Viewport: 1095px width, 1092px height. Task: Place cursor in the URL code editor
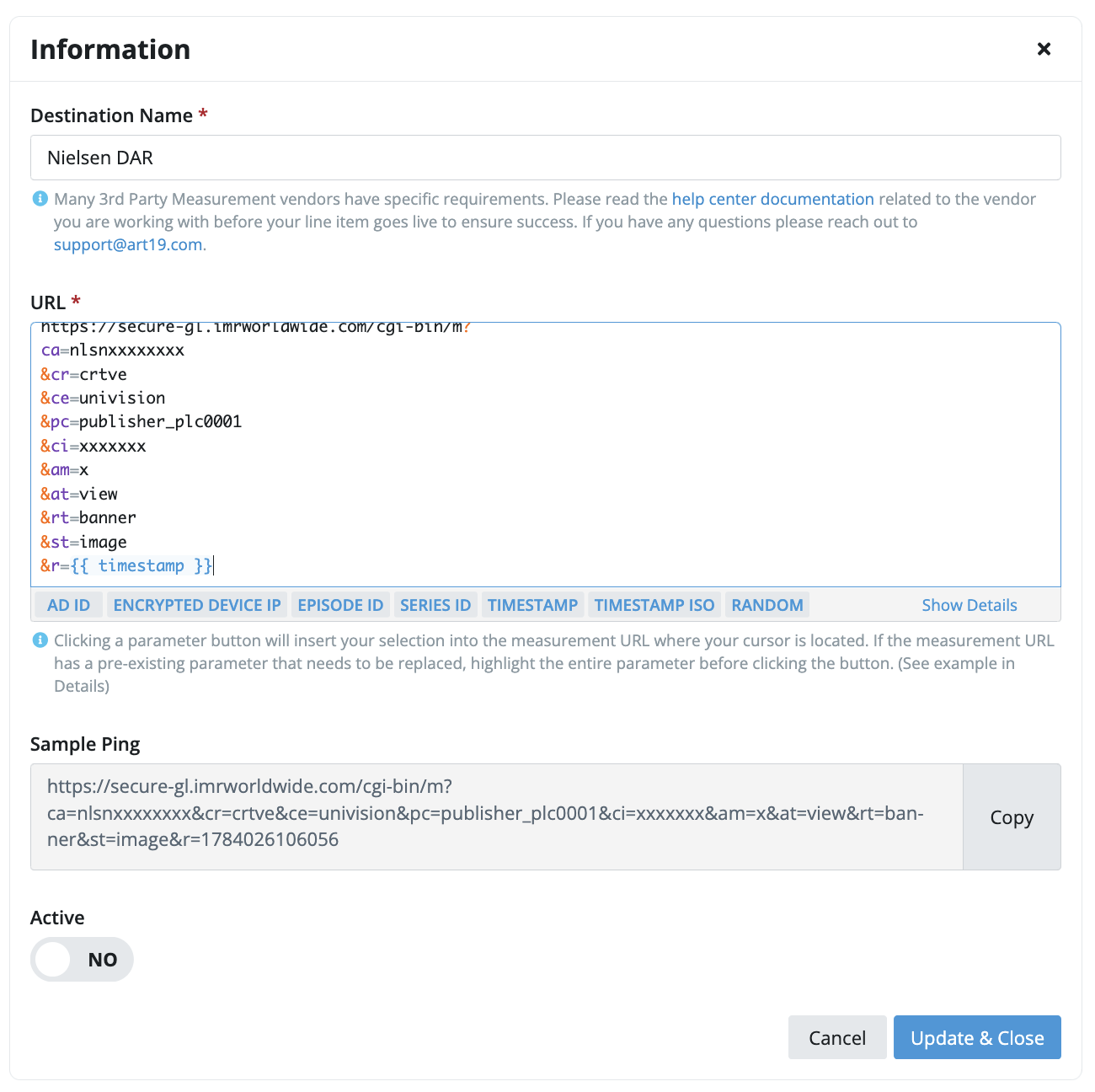click(x=546, y=455)
